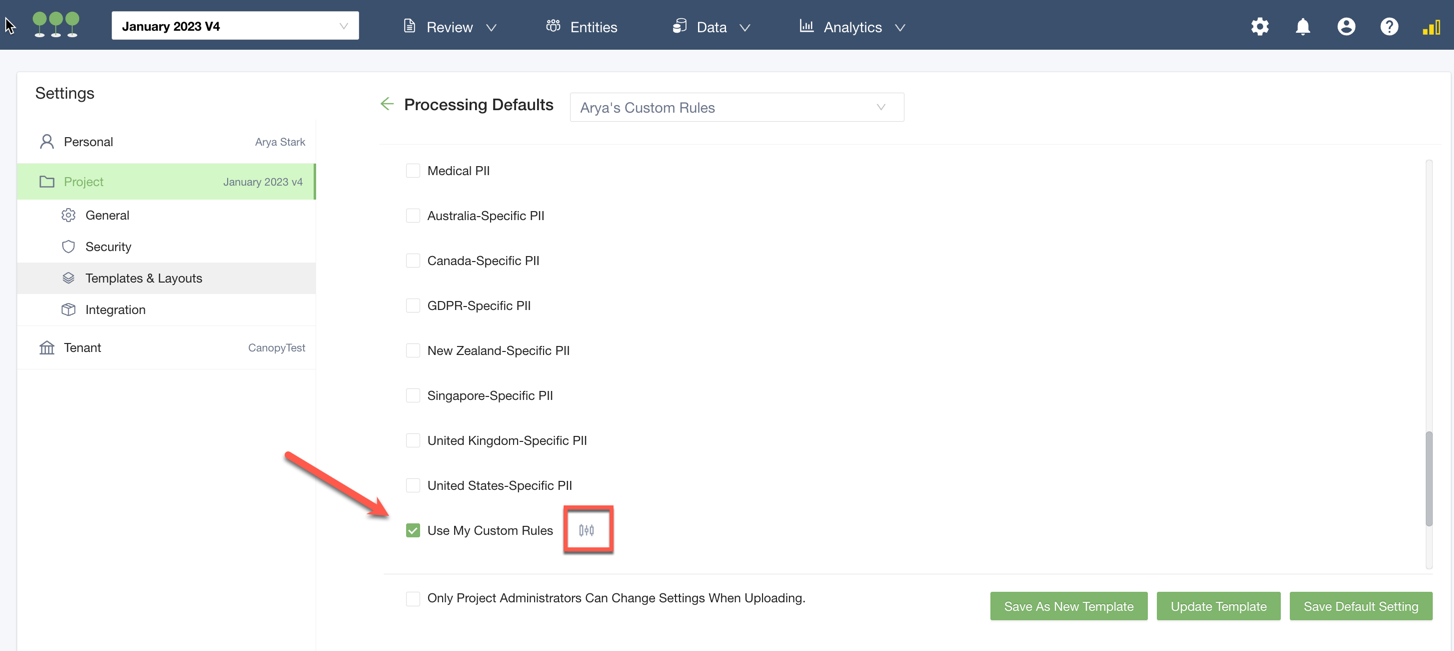1454x651 pixels.
Task: Click the vertical scrollbar in rules list
Action: pyautogui.click(x=1429, y=478)
